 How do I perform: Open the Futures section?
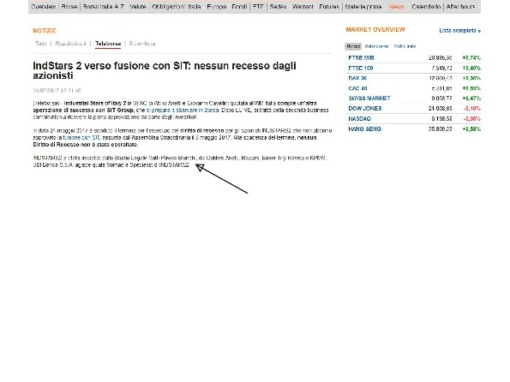[x=329, y=7]
